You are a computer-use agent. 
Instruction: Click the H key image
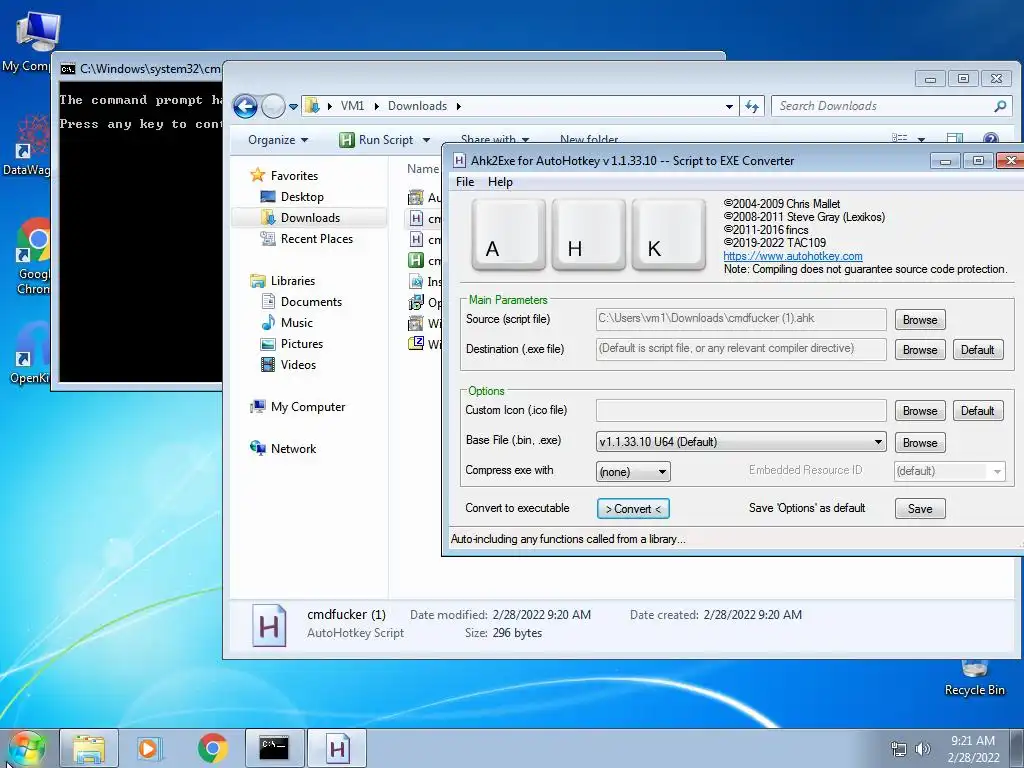pos(588,235)
